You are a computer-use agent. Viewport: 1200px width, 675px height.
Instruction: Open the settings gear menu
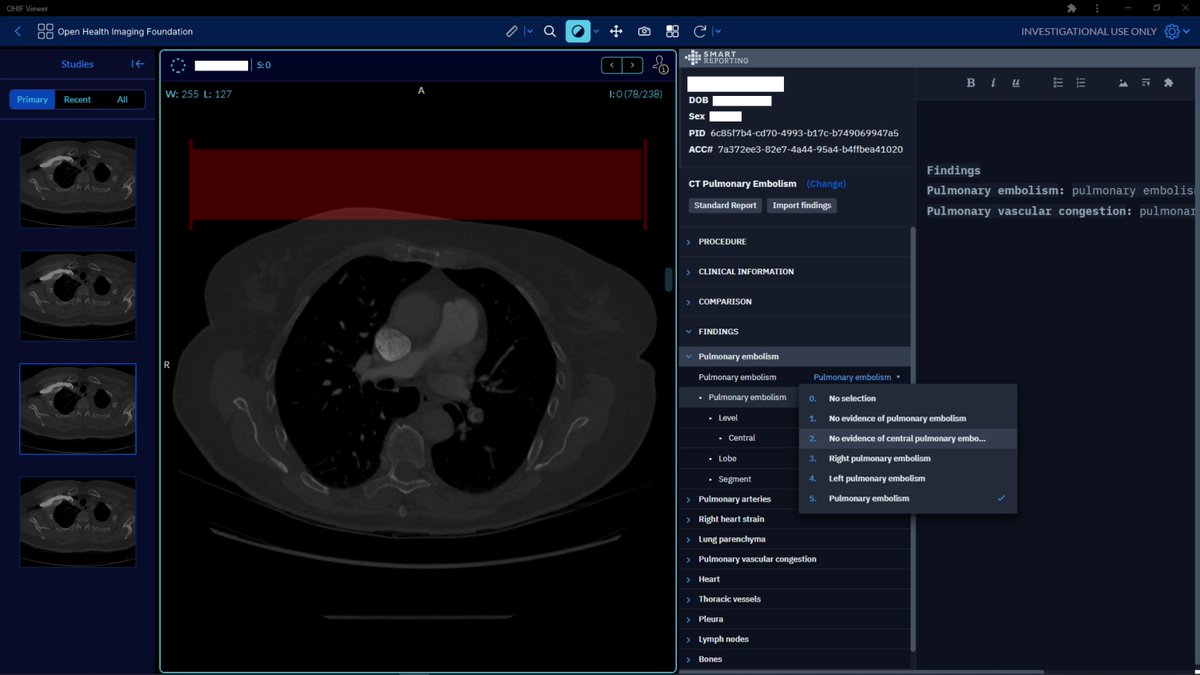pyautogui.click(x=1172, y=31)
